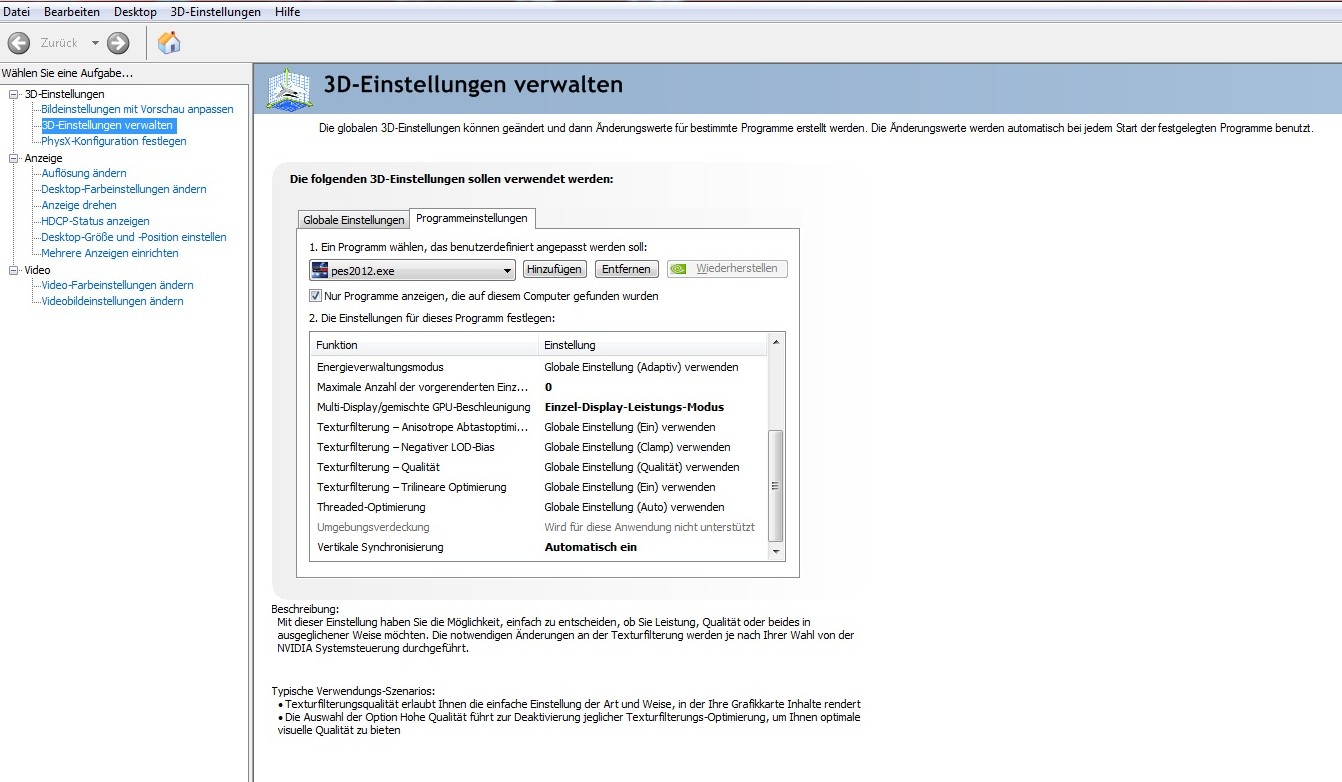The width and height of the screenshot is (1342, 782).
Task: Click the settings list scrollbar thumb
Action: (x=775, y=485)
